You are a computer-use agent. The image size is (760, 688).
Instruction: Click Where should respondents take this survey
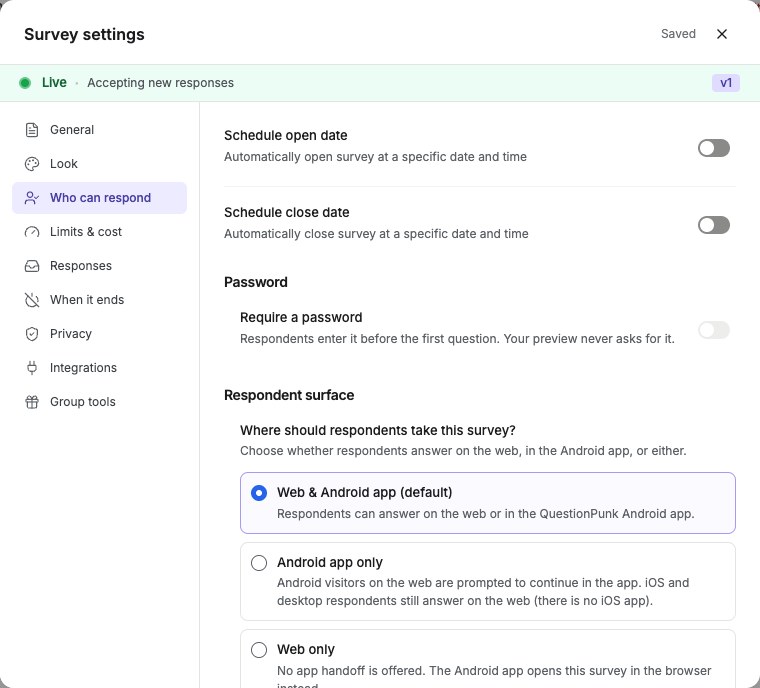pyautogui.click(x=378, y=431)
